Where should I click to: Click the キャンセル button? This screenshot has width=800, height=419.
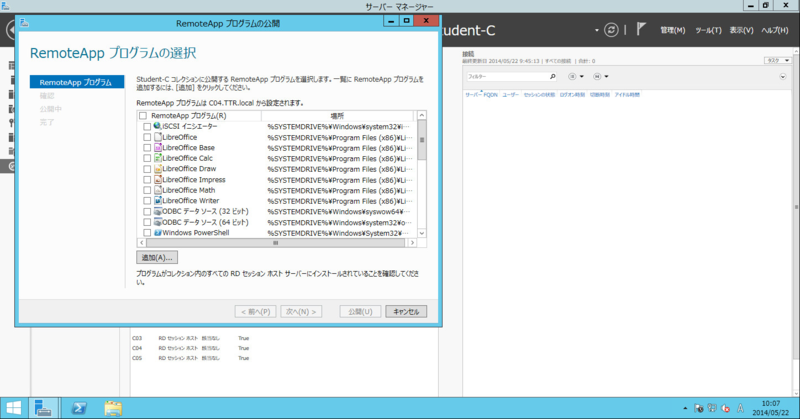tap(406, 311)
